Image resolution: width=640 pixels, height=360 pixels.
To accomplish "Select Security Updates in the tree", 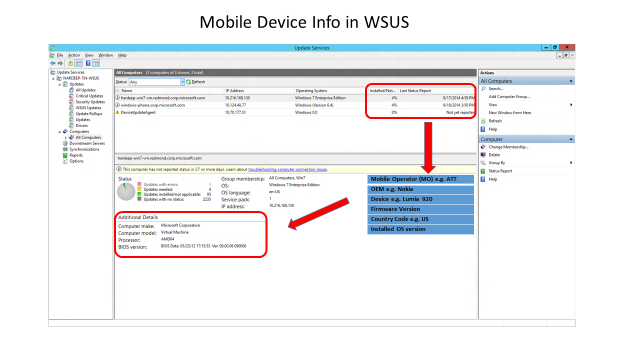I will [x=90, y=102].
